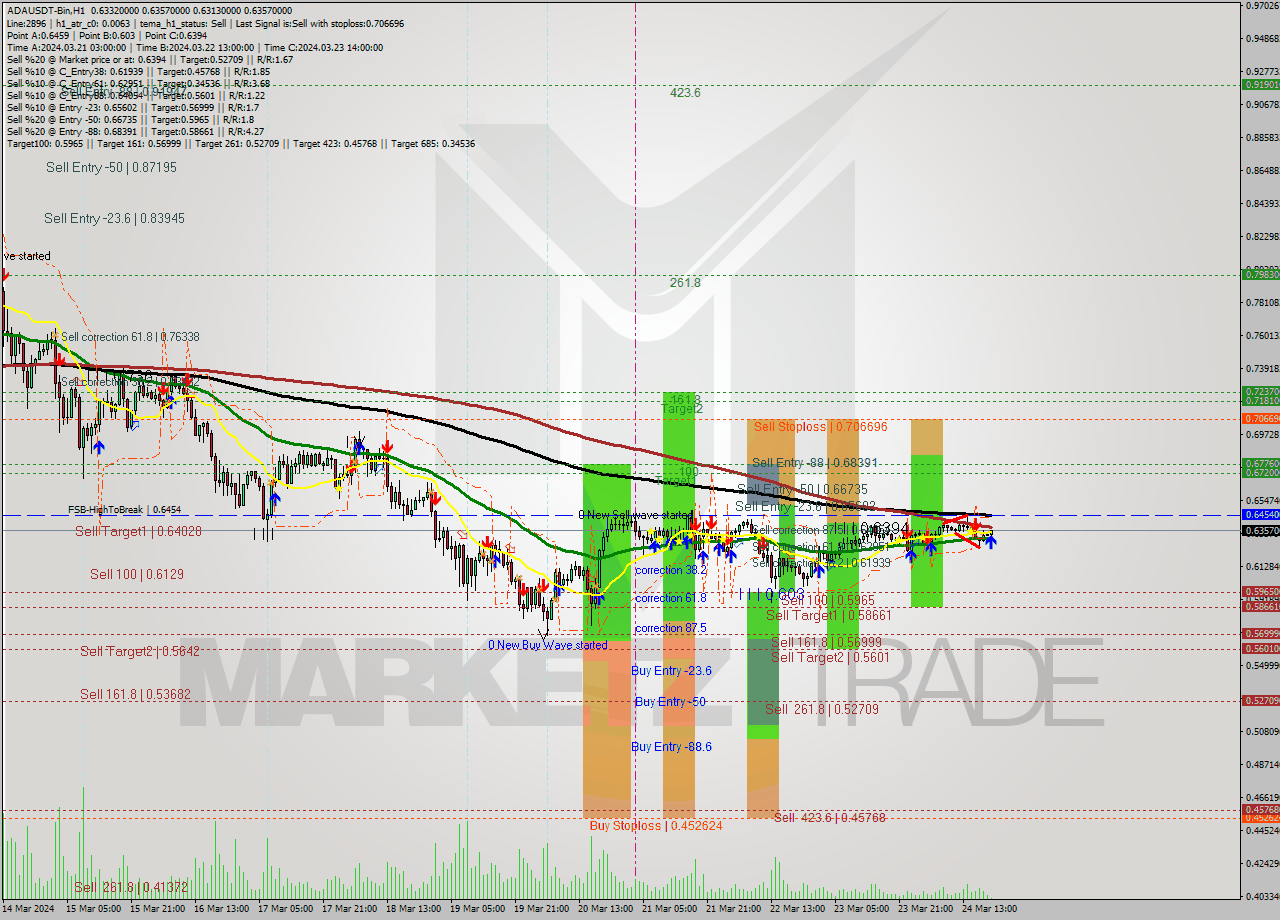The height and width of the screenshot is (920, 1280).
Task: Select the "correction 87.5" label
Action: pos(671,628)
